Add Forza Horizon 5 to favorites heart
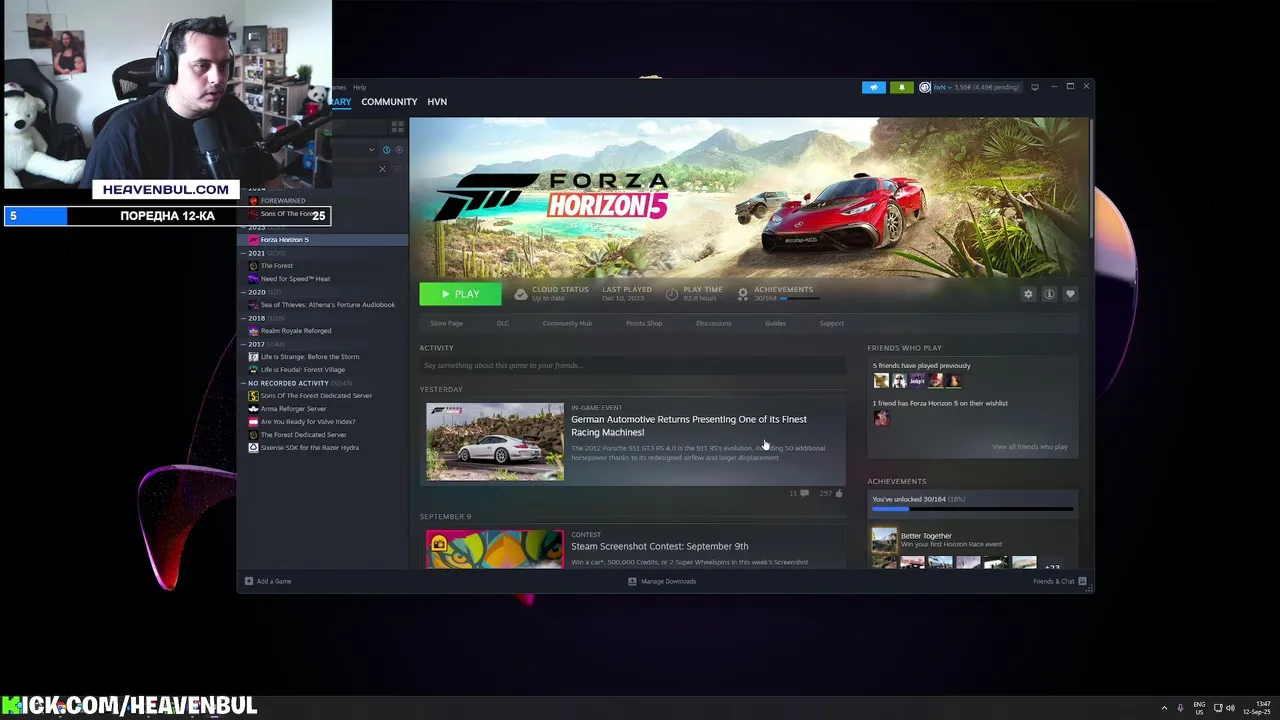 click(x=1070, y=294)
